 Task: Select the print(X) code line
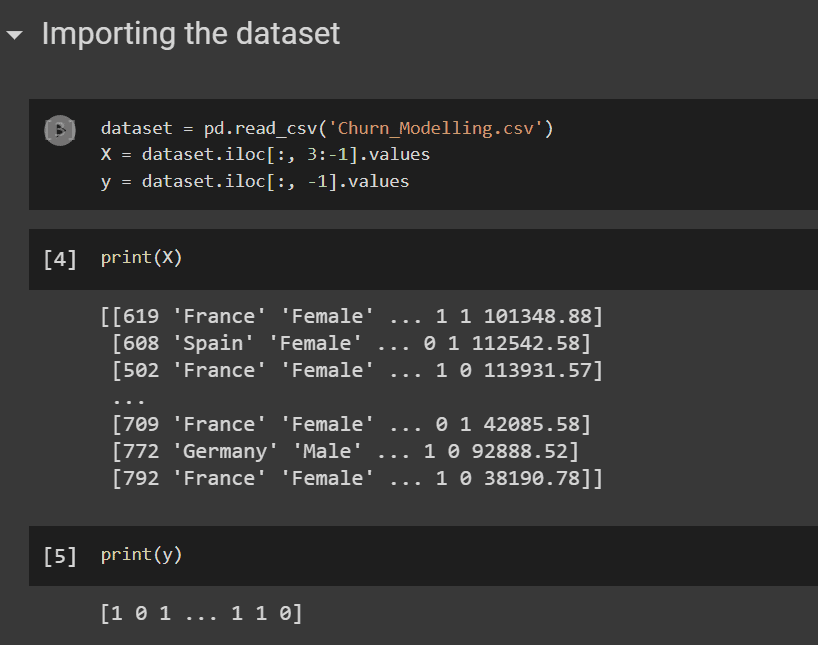[x=141, y=257]
